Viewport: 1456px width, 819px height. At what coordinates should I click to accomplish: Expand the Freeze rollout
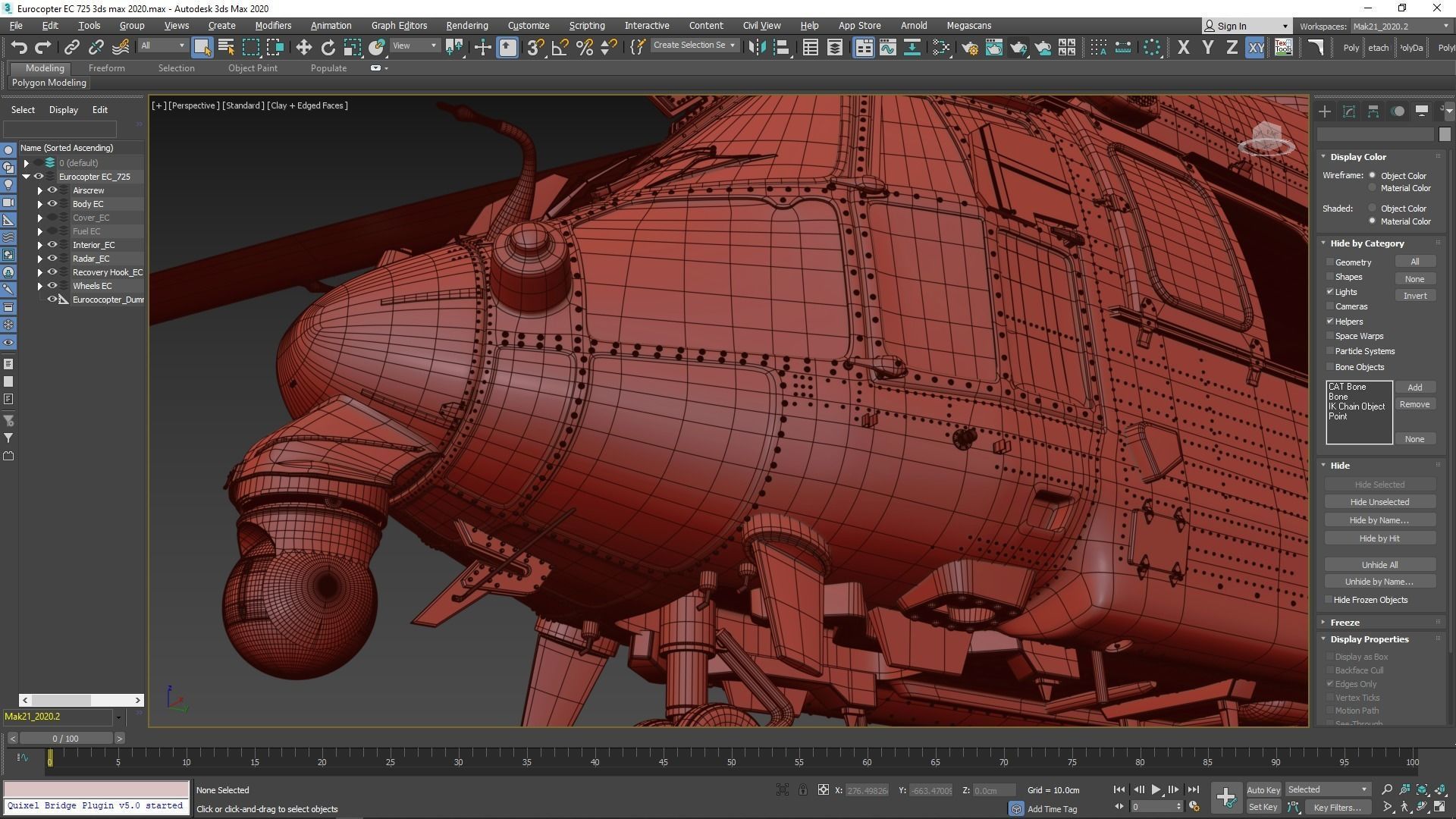1344,622
